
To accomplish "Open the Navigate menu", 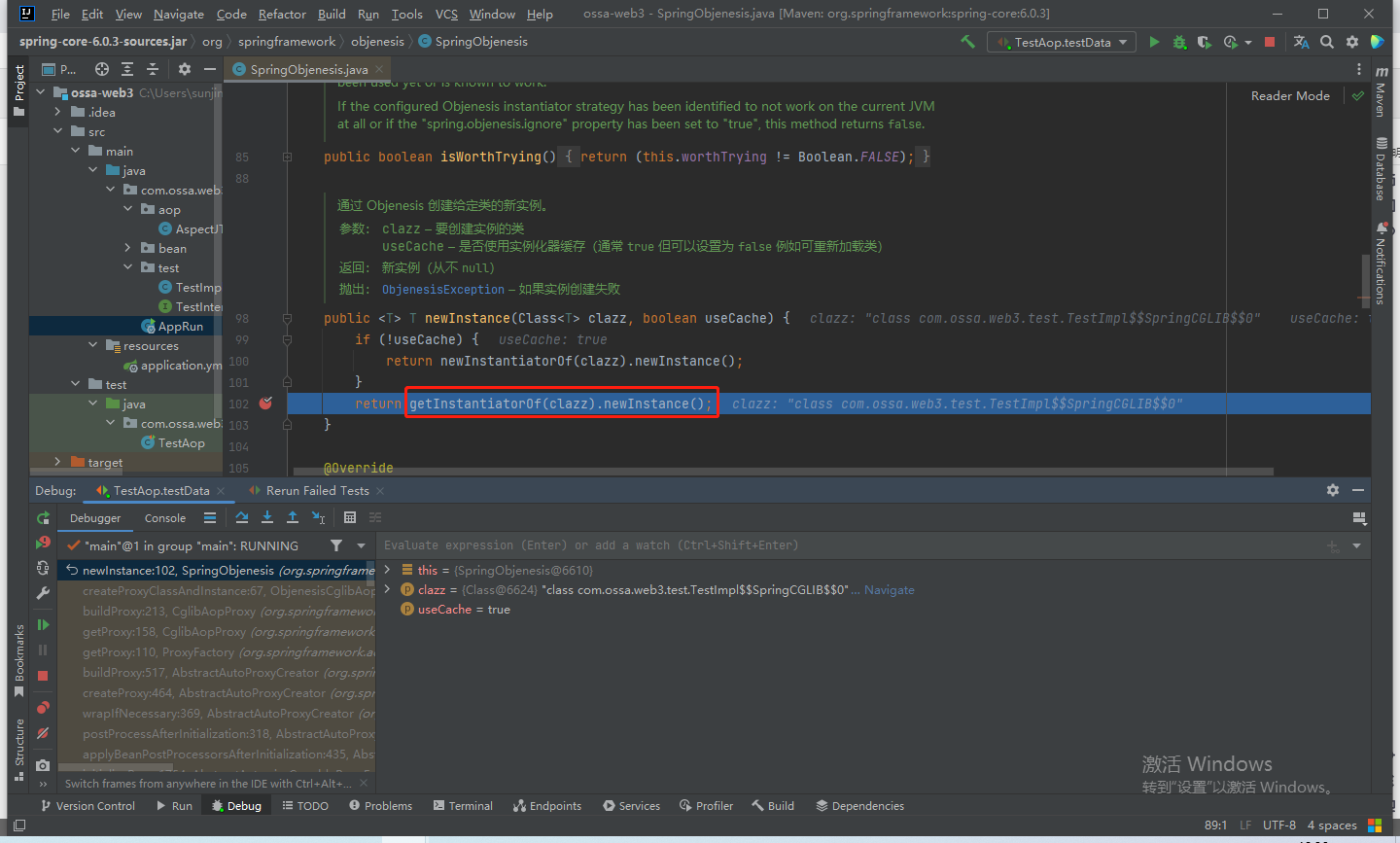I will point(179,14).
